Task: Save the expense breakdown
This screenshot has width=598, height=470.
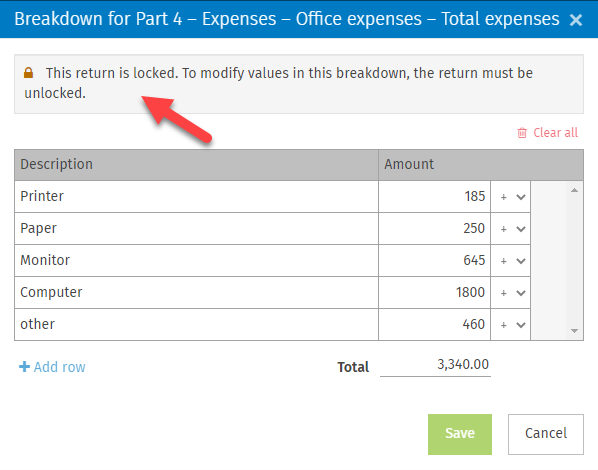Action: coord(460,434)
